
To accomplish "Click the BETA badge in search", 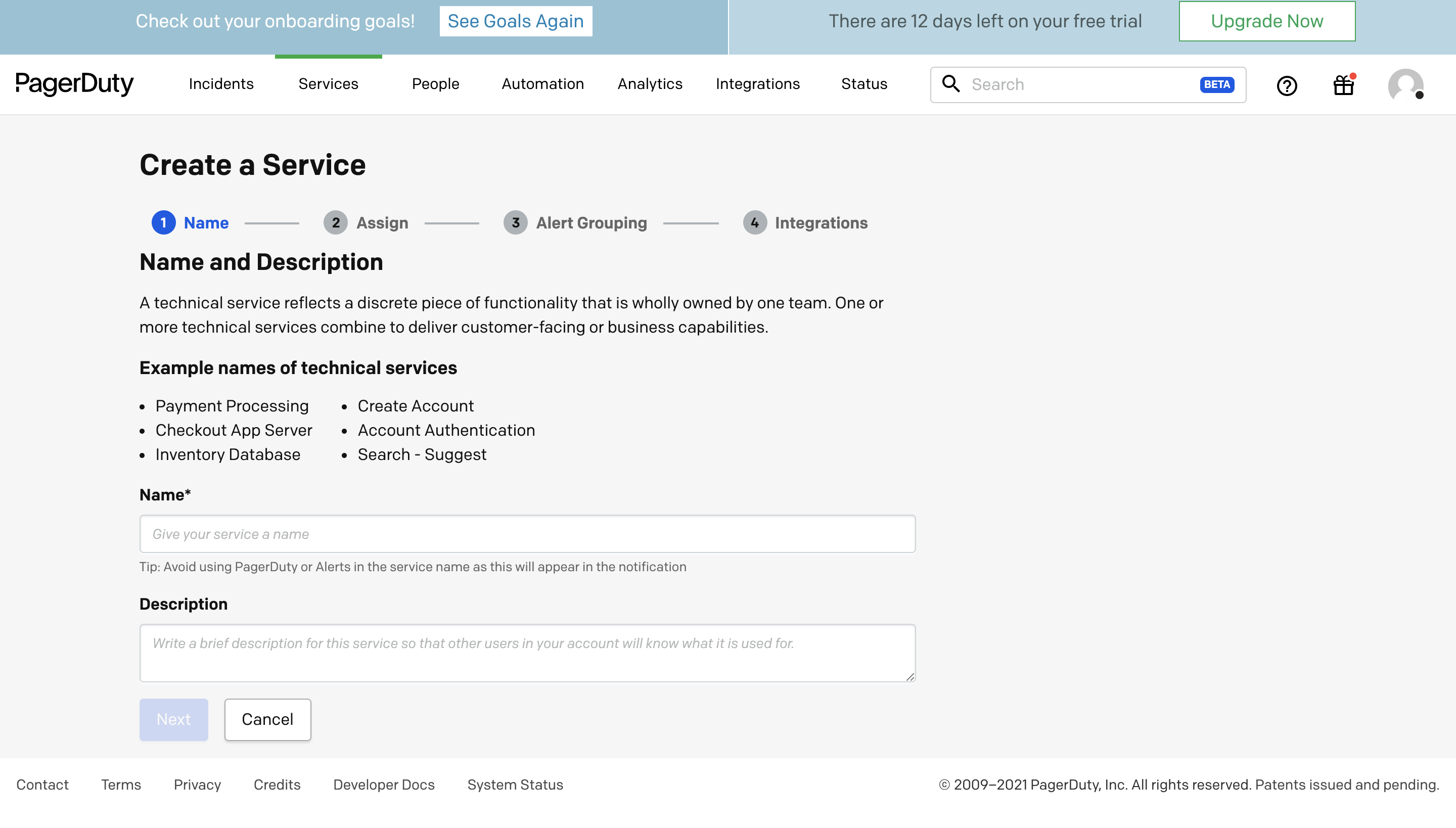I will (x=1217, y=84).
